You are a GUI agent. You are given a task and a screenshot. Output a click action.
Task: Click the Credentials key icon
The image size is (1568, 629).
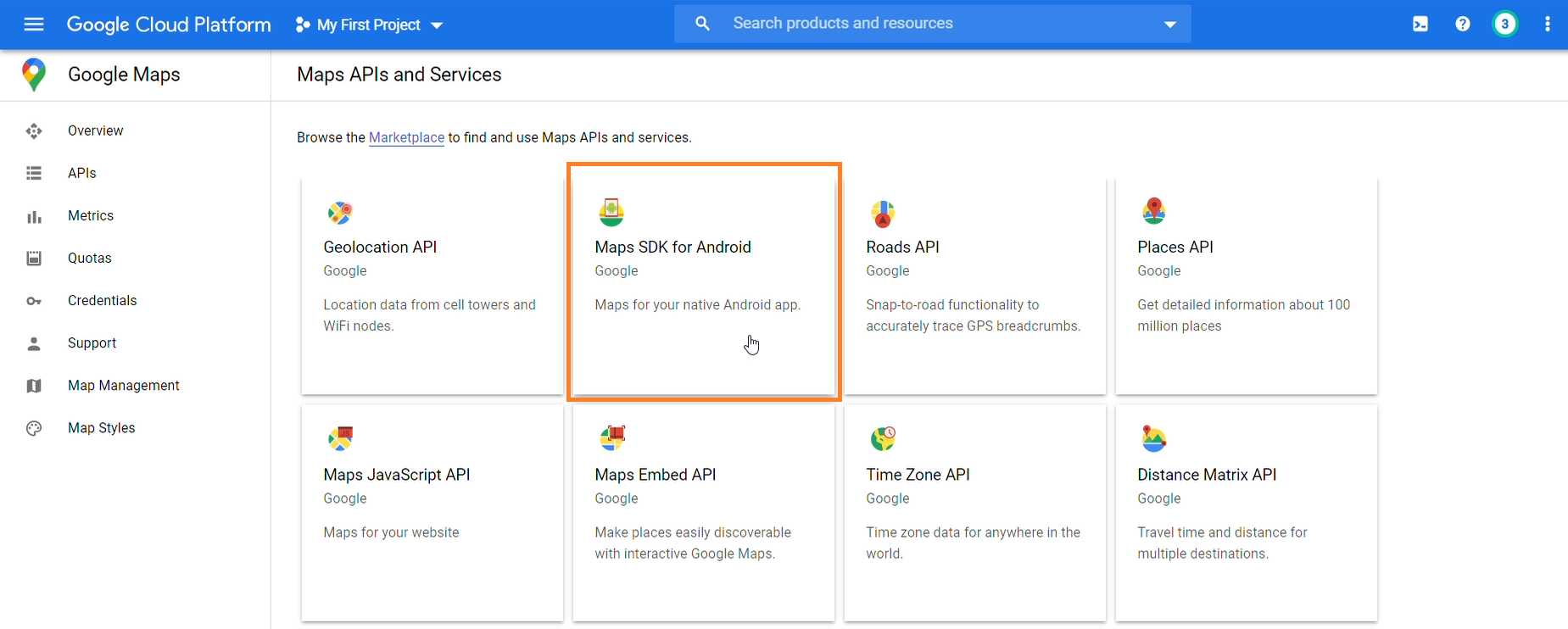tap(34, 301)
